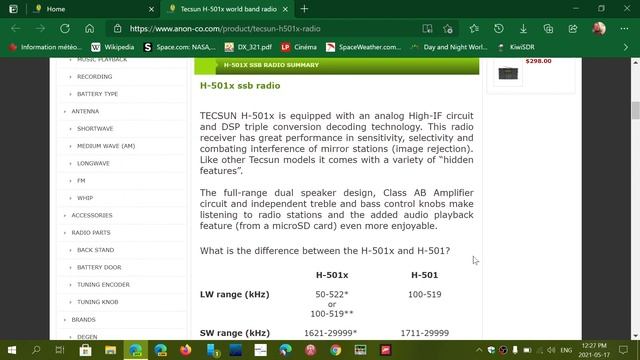
Task: Open the user profile avatar
Action: click(x=599, y=29)
